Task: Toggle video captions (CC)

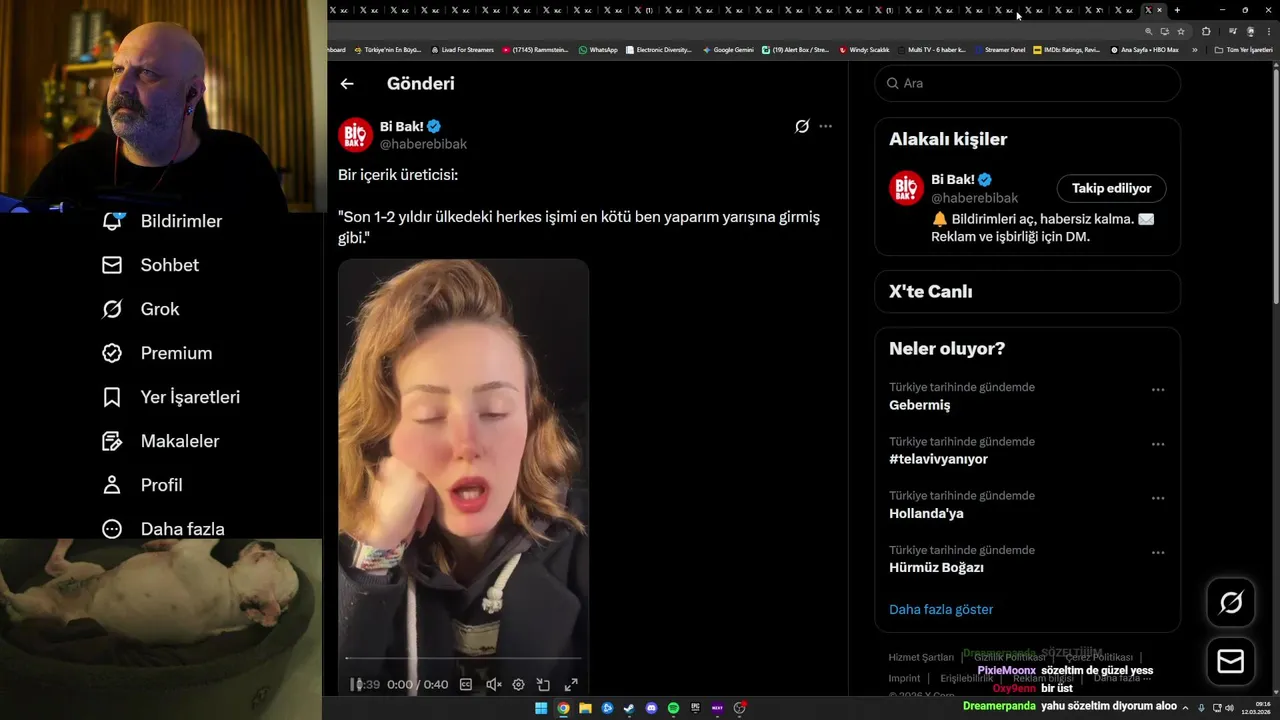Action: (466, 684)
